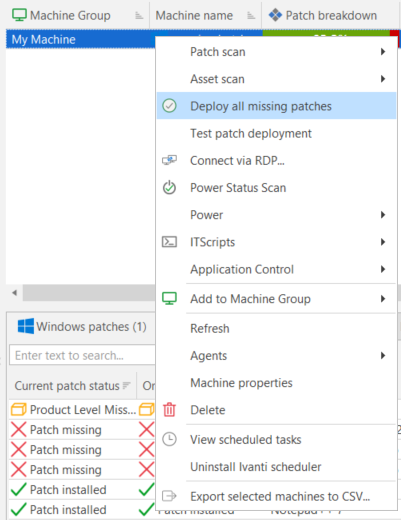The image size is (401, 520).
Task: Click the red Delete trash icon
Action: (169, 410)
